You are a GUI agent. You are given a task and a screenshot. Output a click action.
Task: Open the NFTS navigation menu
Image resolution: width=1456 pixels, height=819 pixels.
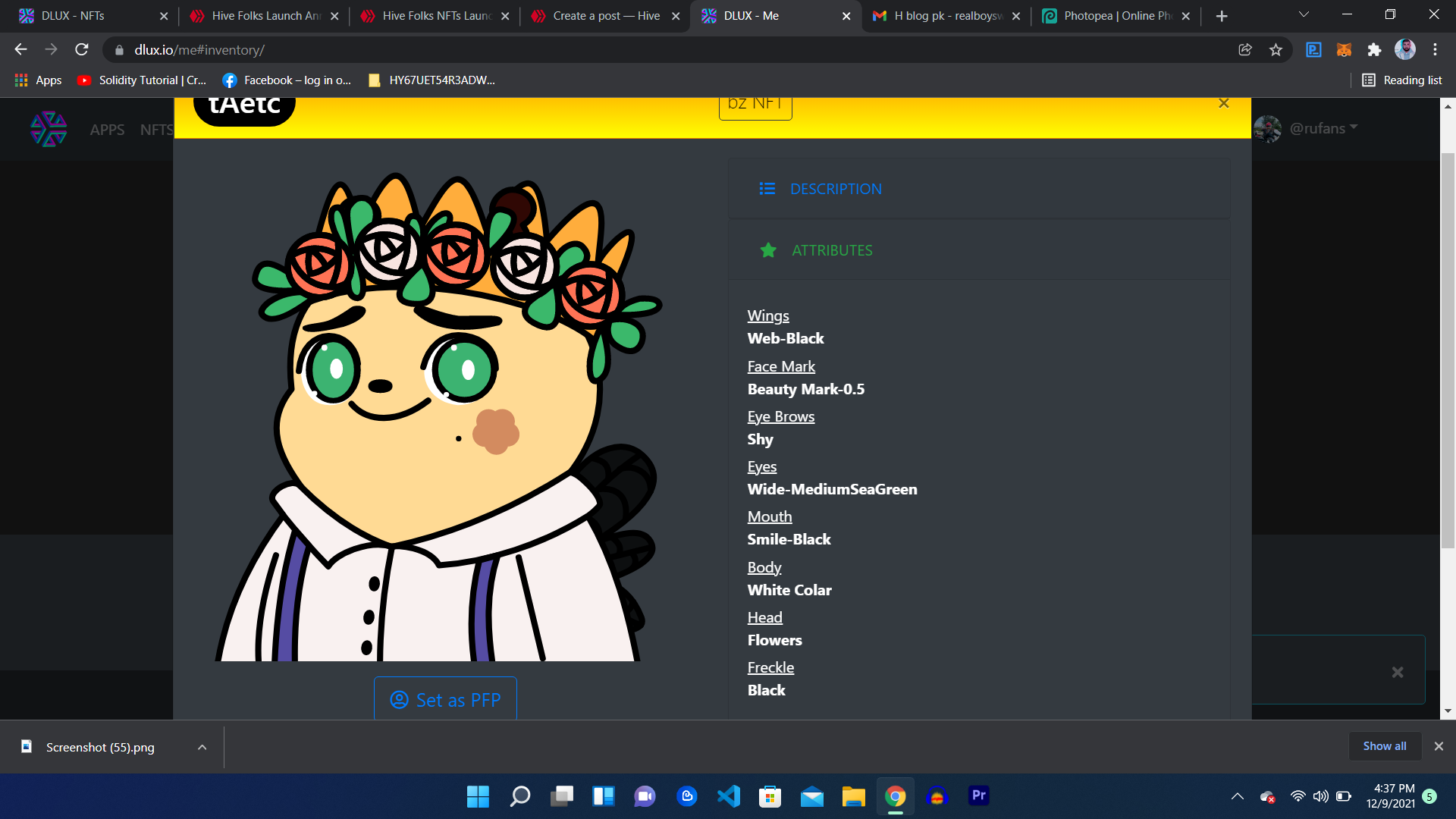point(156,130)
